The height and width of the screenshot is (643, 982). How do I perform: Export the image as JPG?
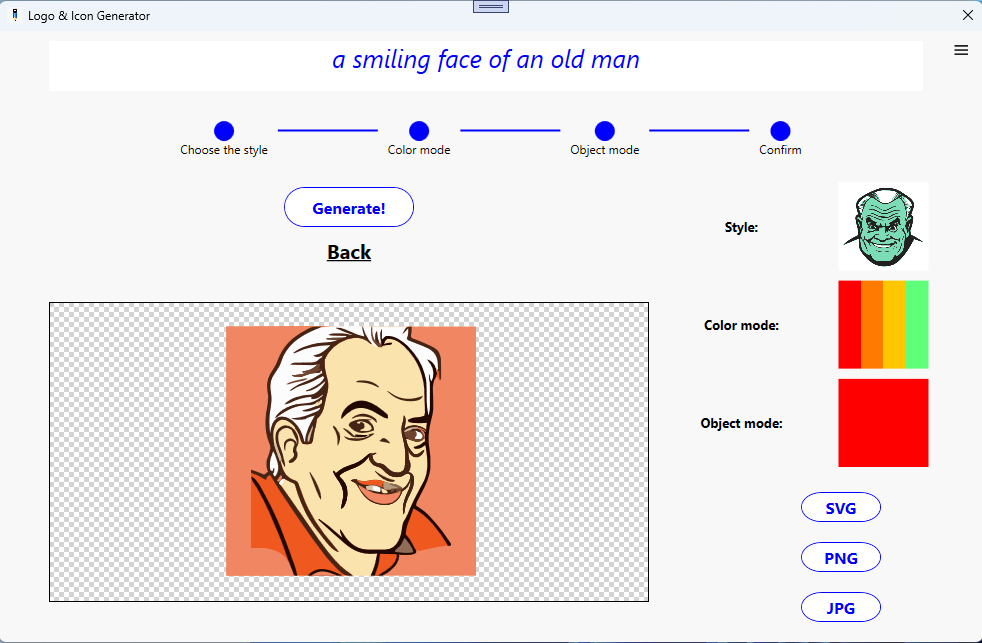coord(840,608)
